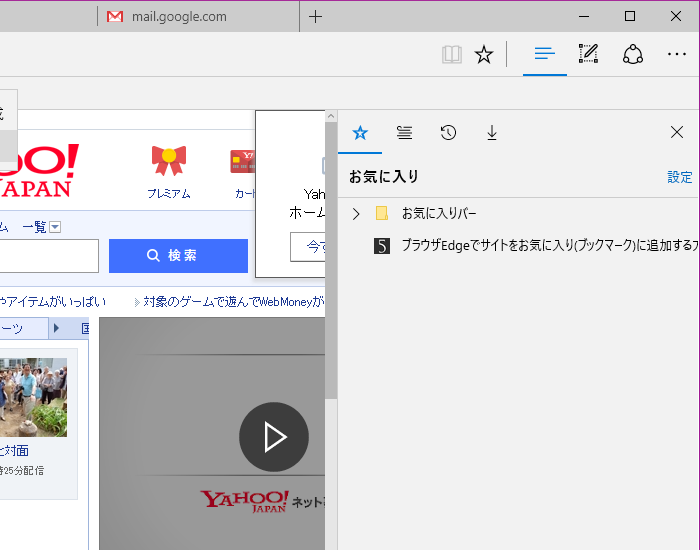
Task: Switch to the Favorites star tab
Action: click(x=360, y=133)
